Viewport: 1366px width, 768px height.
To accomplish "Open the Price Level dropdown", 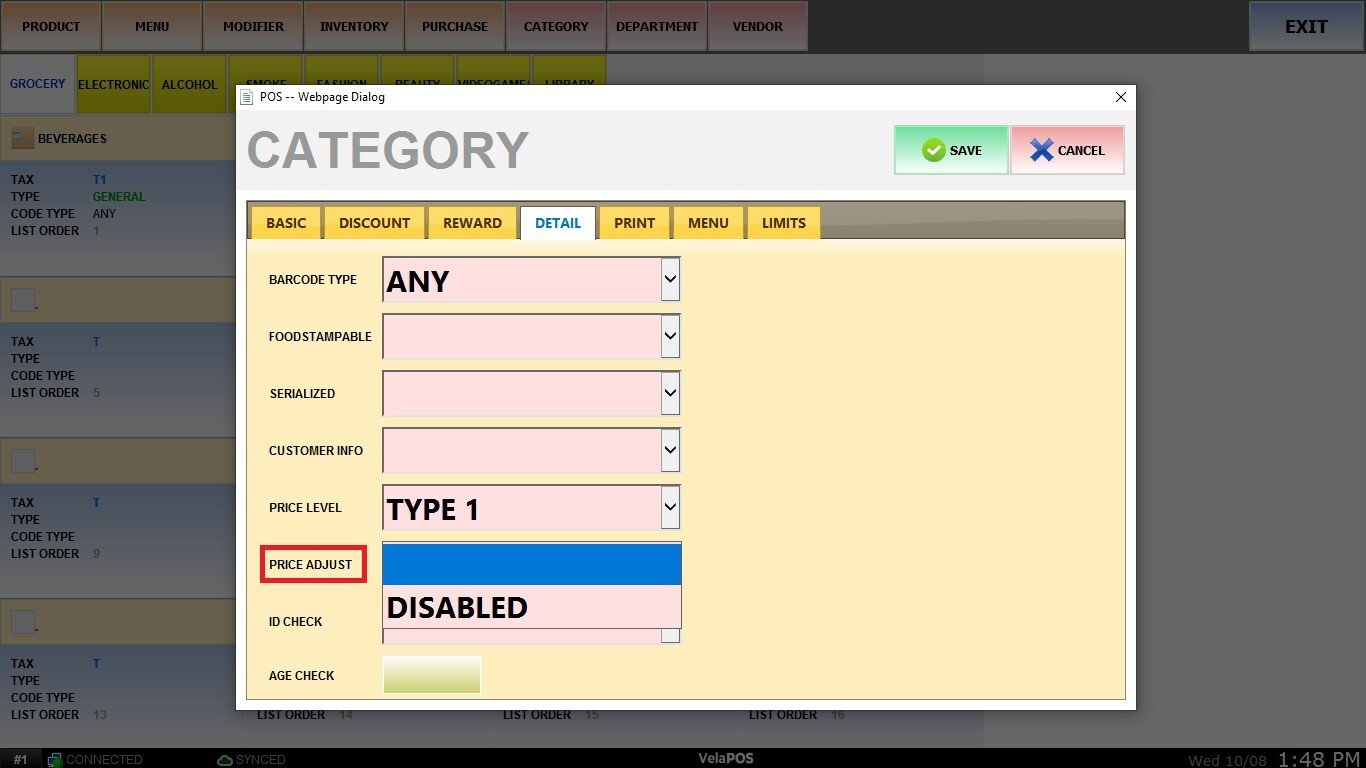I will click(670, 508).
